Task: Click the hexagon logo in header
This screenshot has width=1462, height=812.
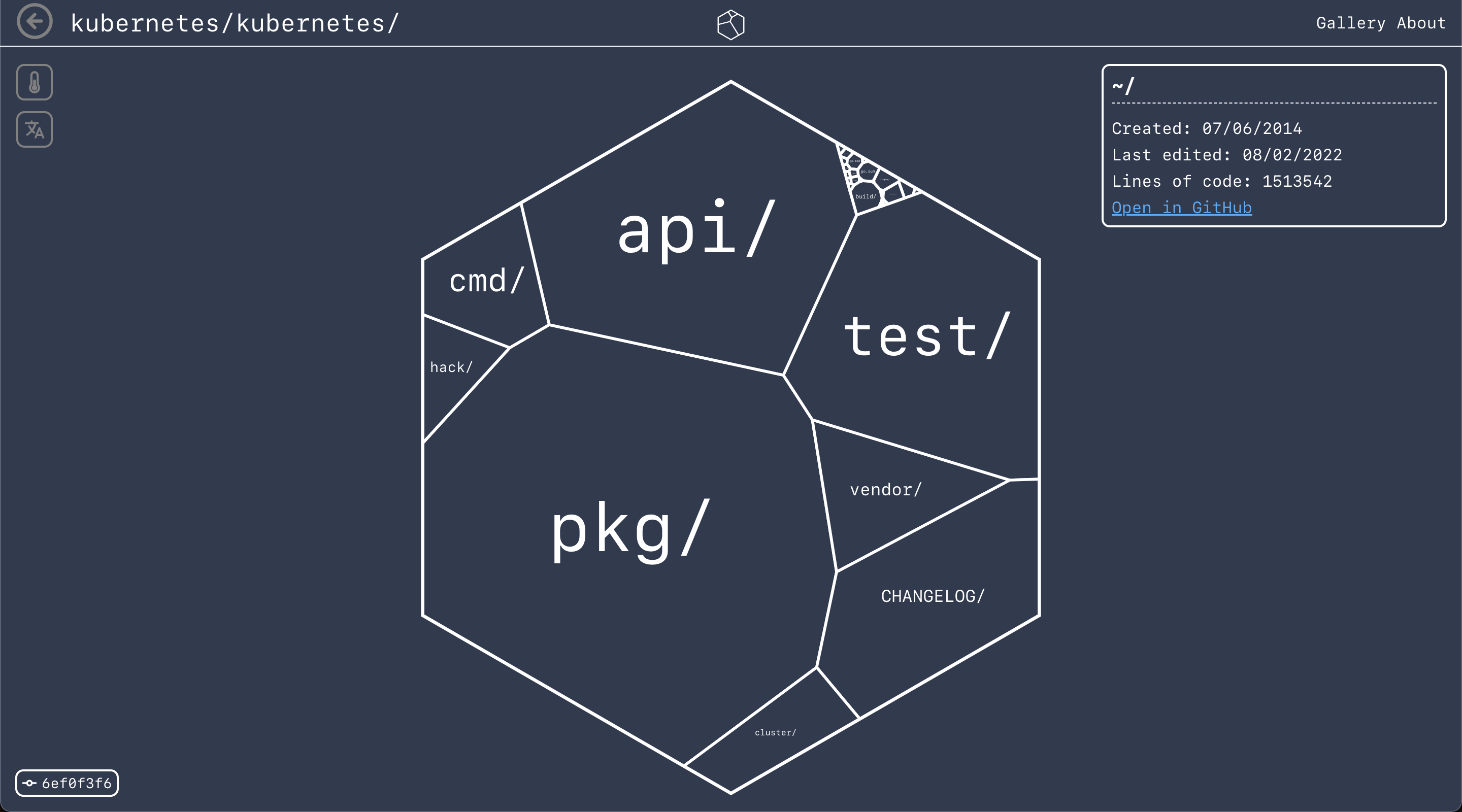Action: coord(730,24)
